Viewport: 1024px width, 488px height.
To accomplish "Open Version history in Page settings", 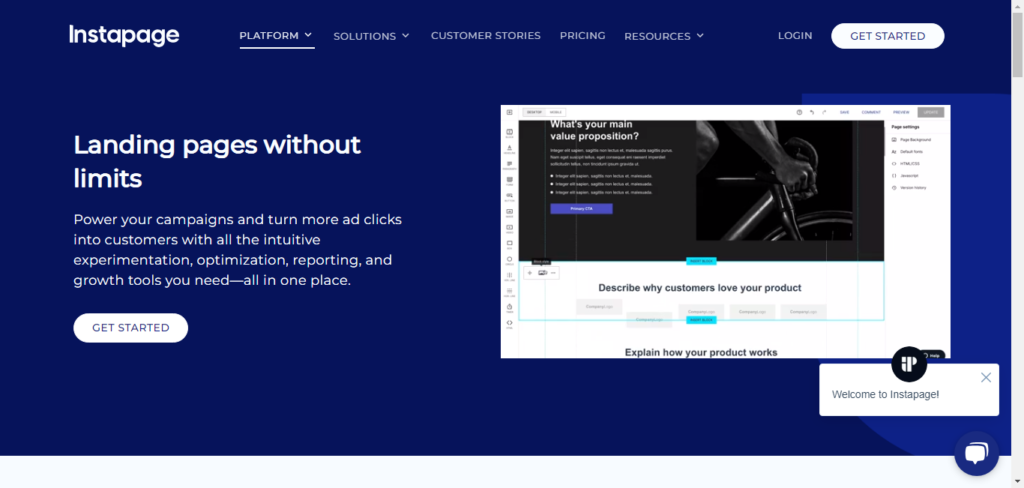I will click(908, 188).
